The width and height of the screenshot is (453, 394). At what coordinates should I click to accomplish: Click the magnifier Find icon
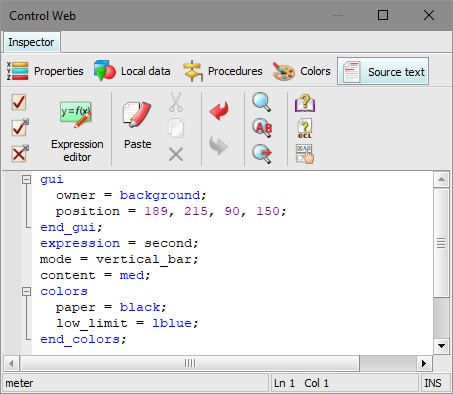(262, 102)
